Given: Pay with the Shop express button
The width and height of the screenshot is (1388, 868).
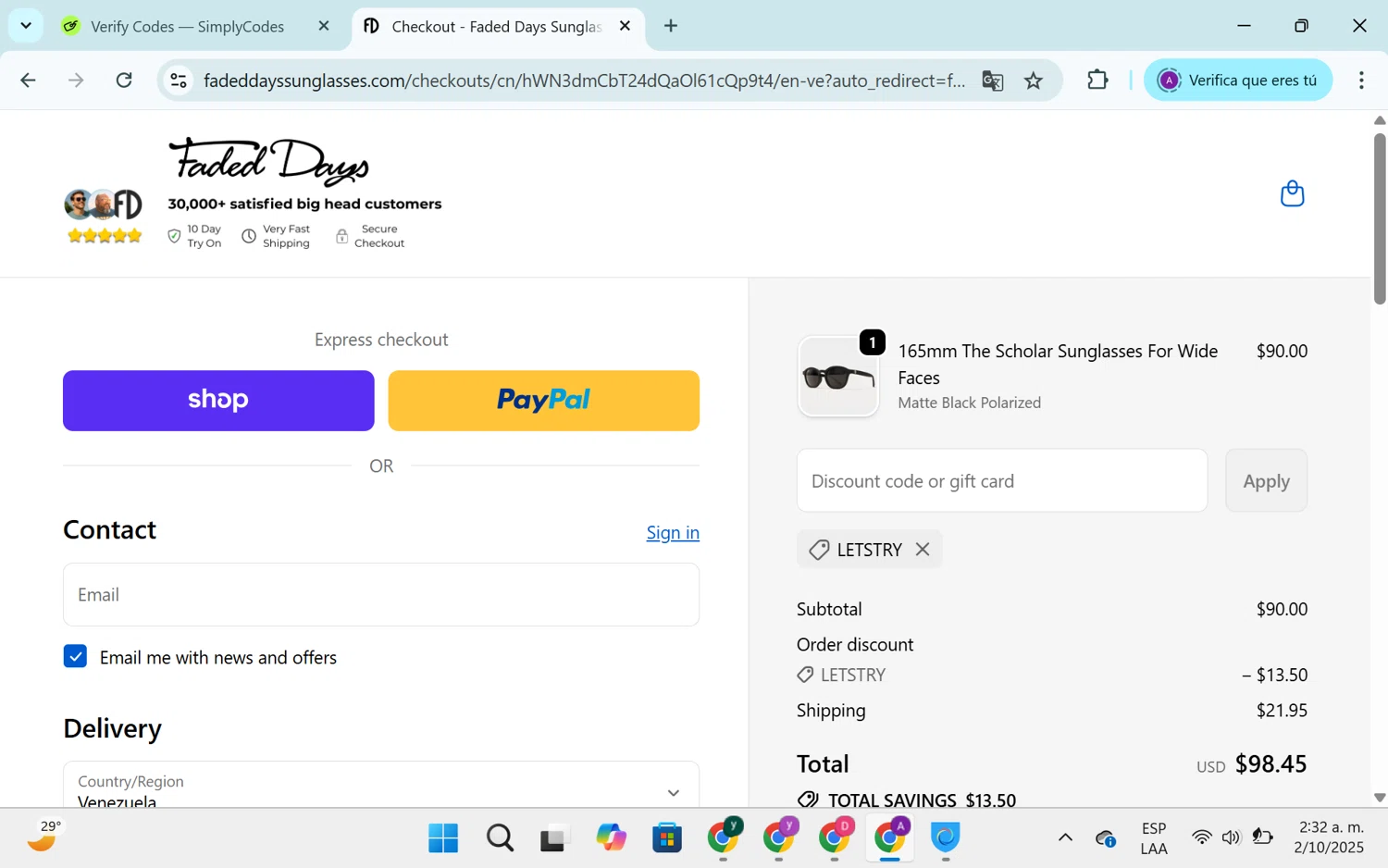Looking at the screenshot, I should click(218, 401).
